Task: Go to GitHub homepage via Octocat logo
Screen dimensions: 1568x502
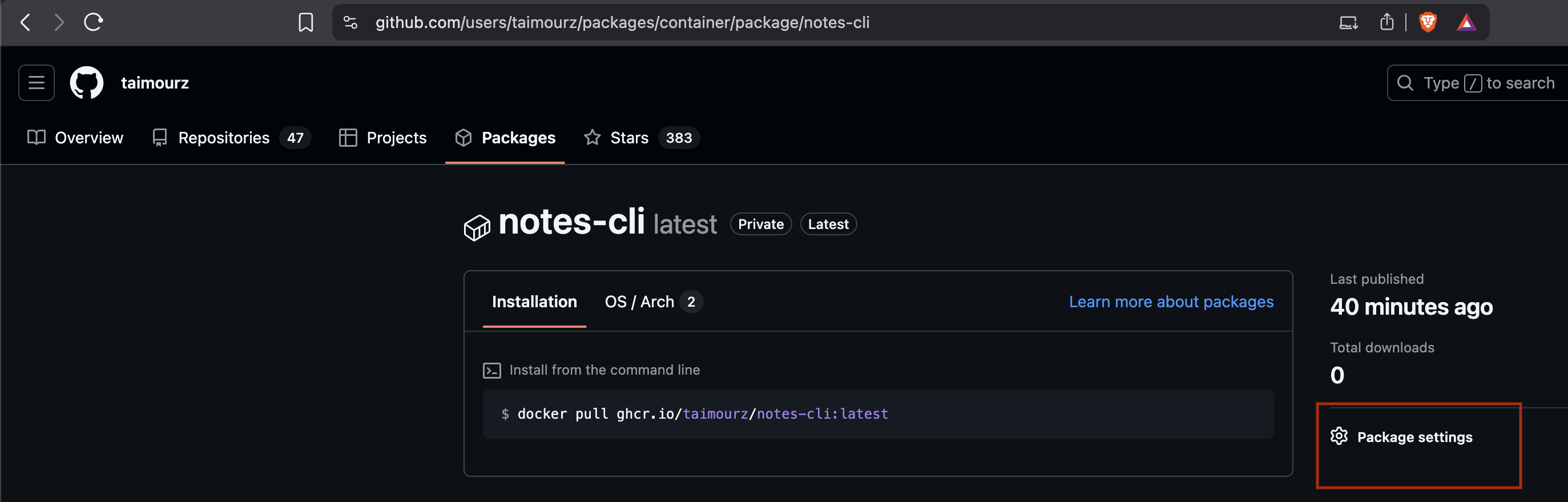Action: 86,83
